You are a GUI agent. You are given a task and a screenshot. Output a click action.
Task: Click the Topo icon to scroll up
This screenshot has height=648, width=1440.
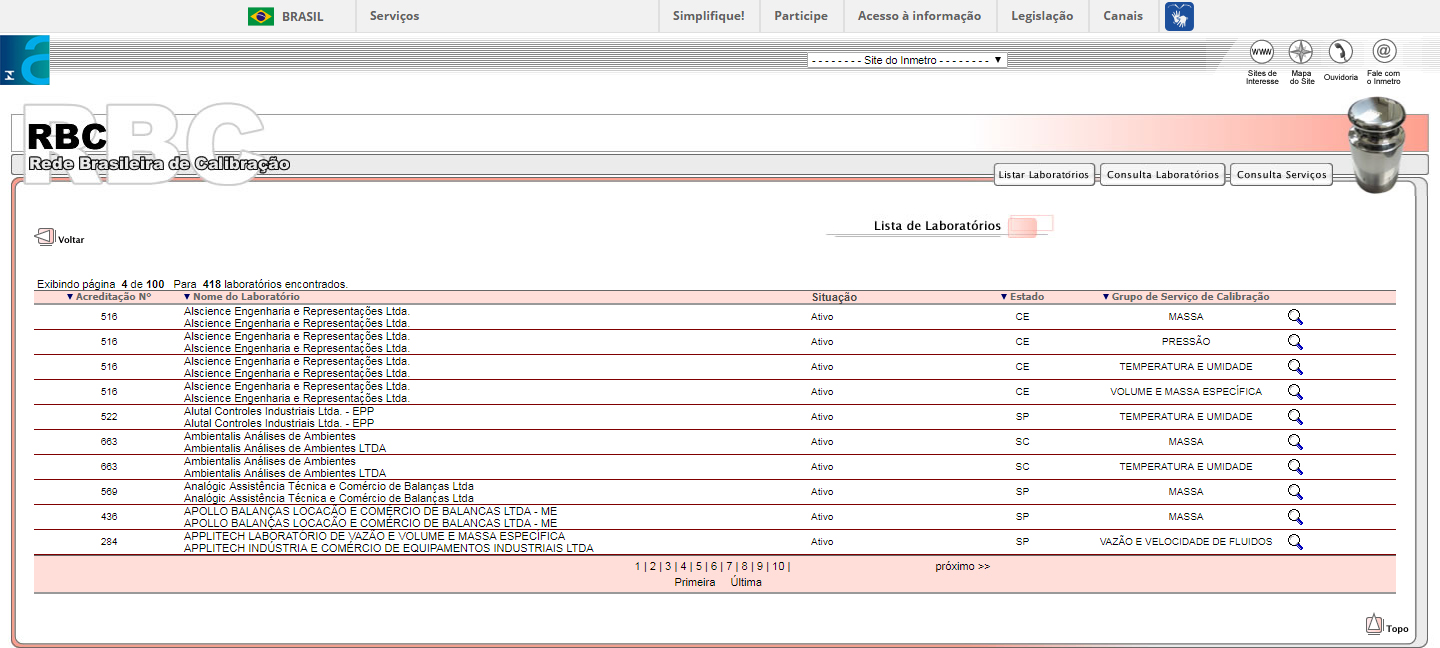(x=1375, y=625)
